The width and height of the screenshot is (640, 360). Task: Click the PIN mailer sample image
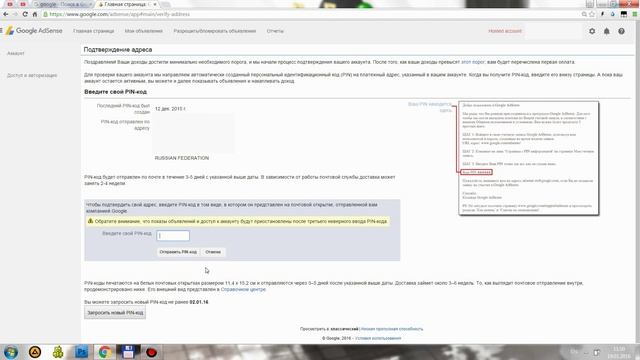529,158
